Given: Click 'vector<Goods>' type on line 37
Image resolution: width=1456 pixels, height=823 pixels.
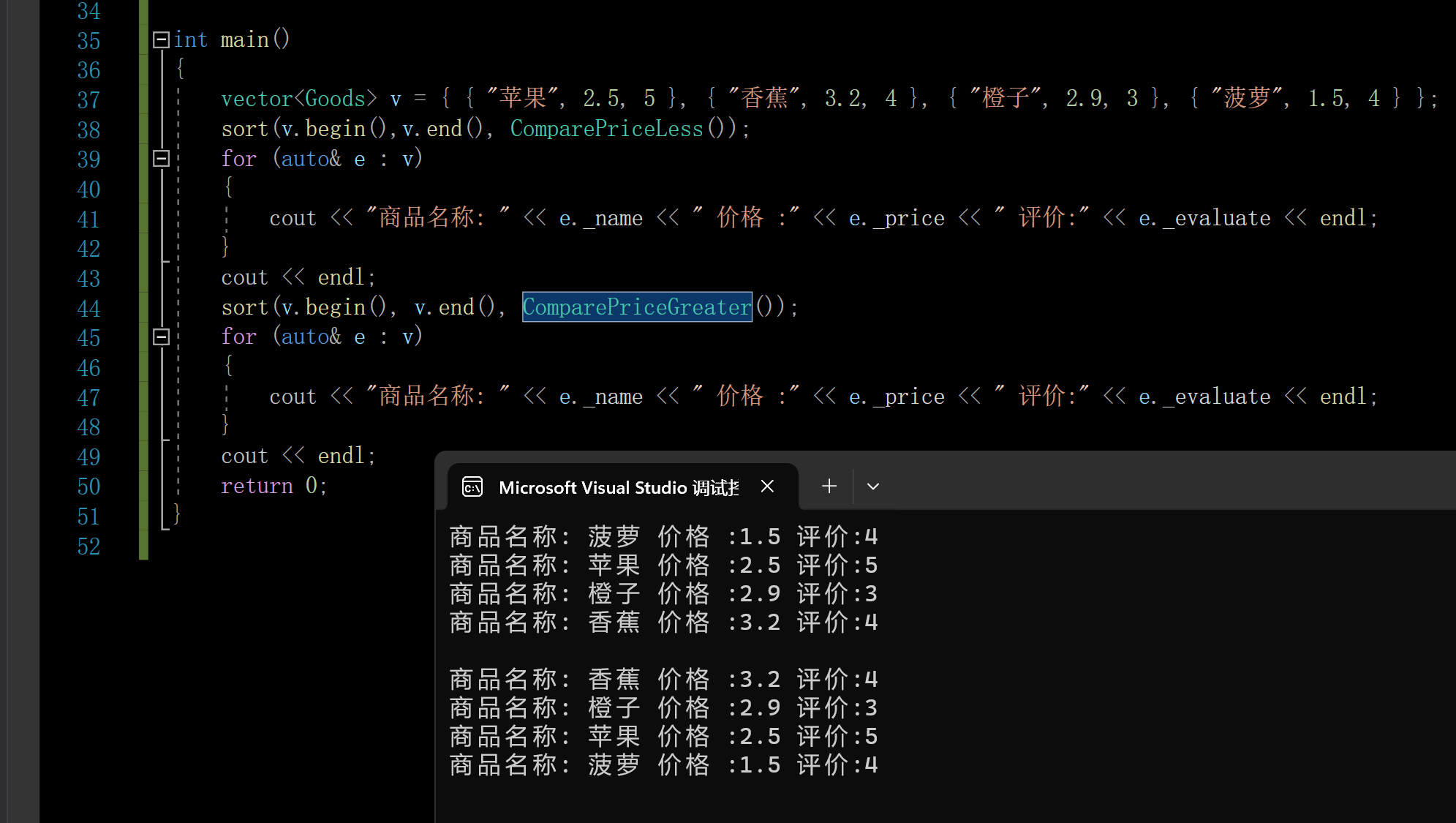Looking at the screenshot, I should click(x=299, y=99).
